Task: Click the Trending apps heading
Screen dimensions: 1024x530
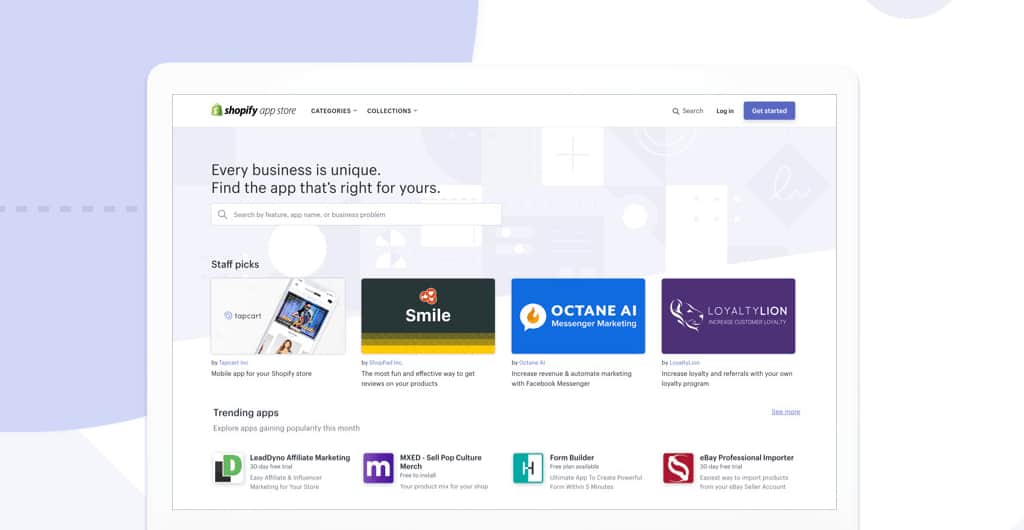Action: tap(246, 413)
